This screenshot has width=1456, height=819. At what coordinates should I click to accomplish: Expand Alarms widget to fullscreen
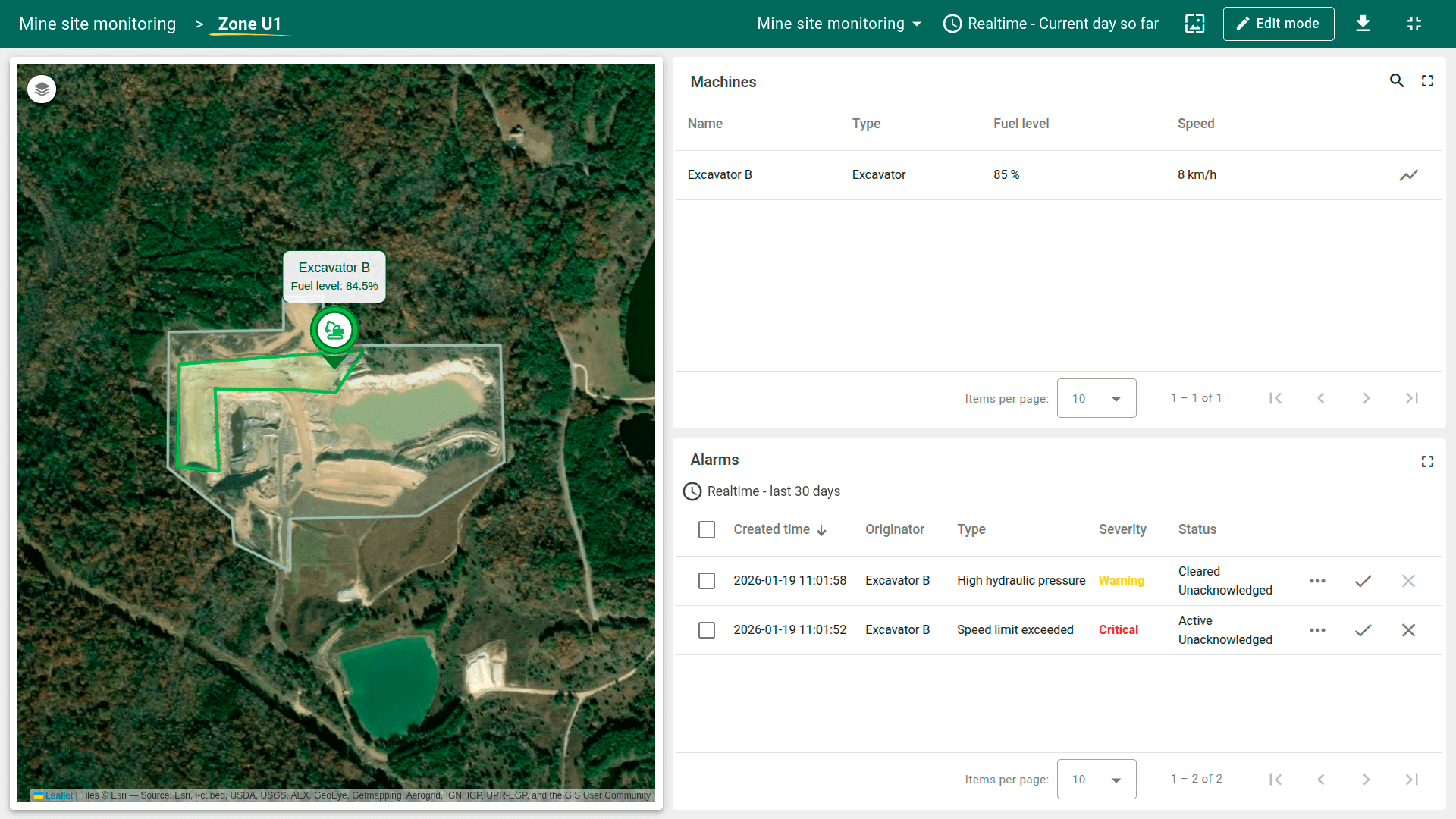pyautogui.click(x=1427, y=461)
